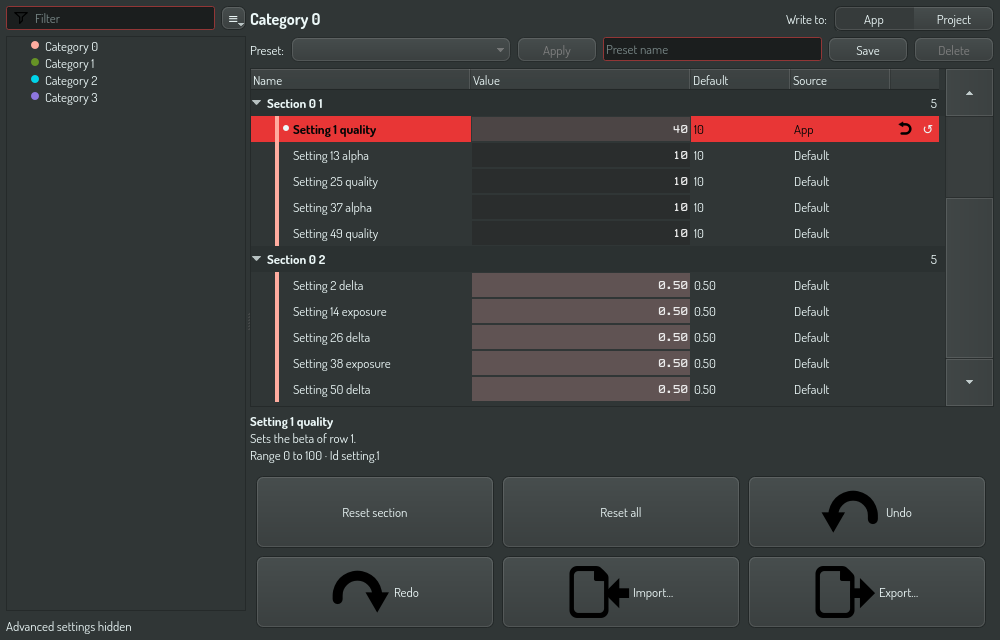The height and width of the screenshot is (640, 1000).
Task: Adjust Setting 50 delta value slider
Action: [580, 389]
